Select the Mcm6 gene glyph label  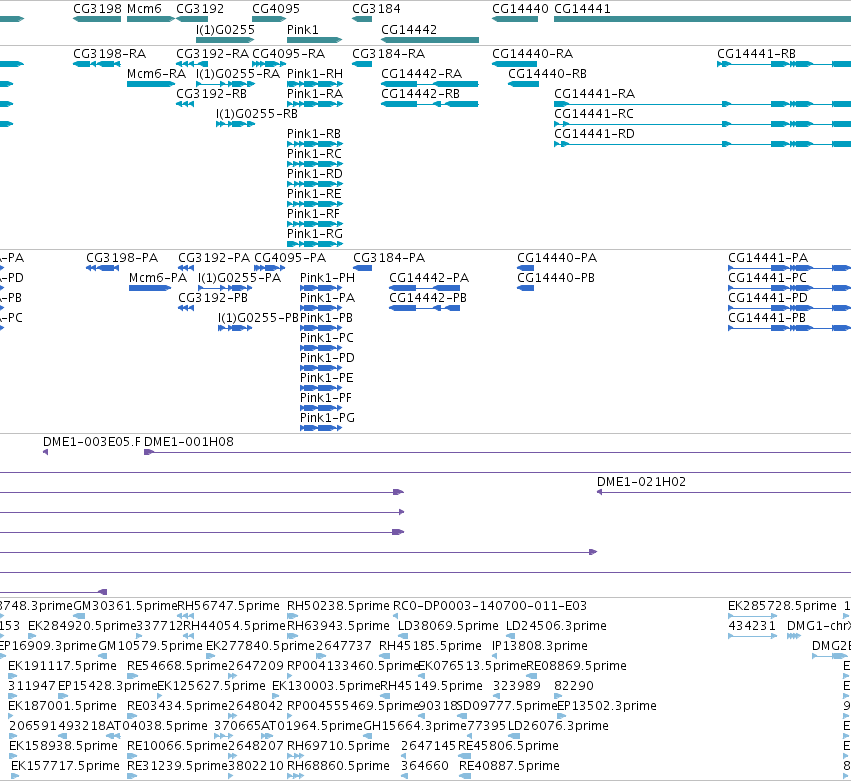pos(144,9)
